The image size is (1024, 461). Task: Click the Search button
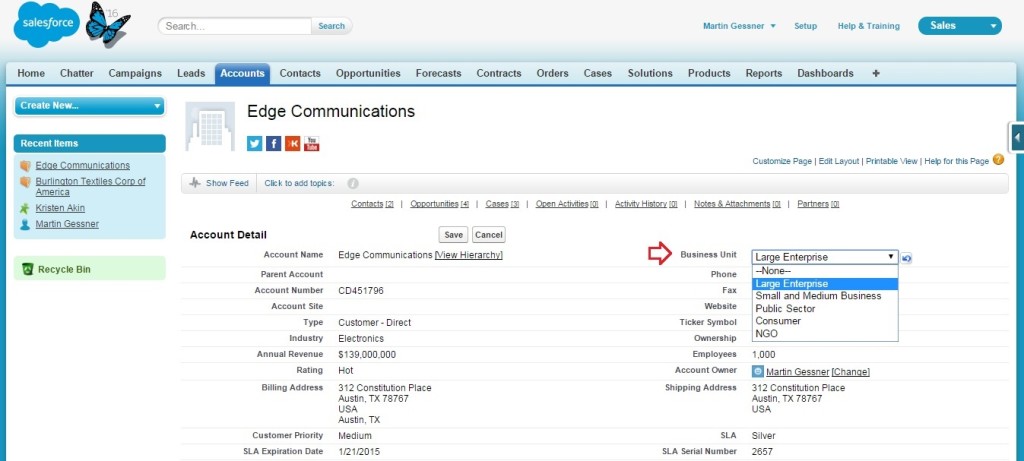(x=331, y=26)
